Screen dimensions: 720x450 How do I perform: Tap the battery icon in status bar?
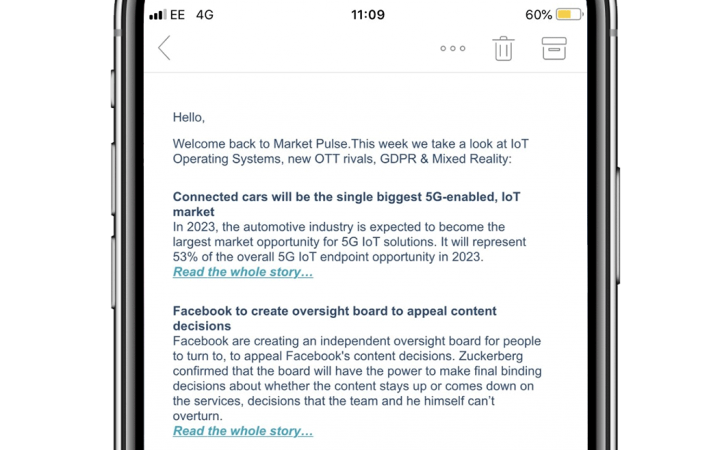click(569, 15)
